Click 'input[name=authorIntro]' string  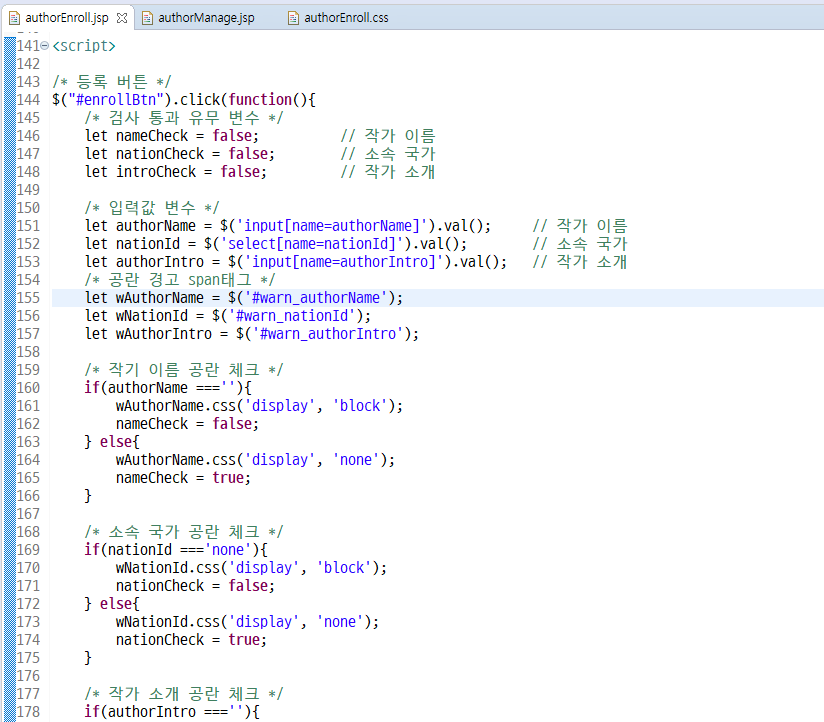coord(344,262)
